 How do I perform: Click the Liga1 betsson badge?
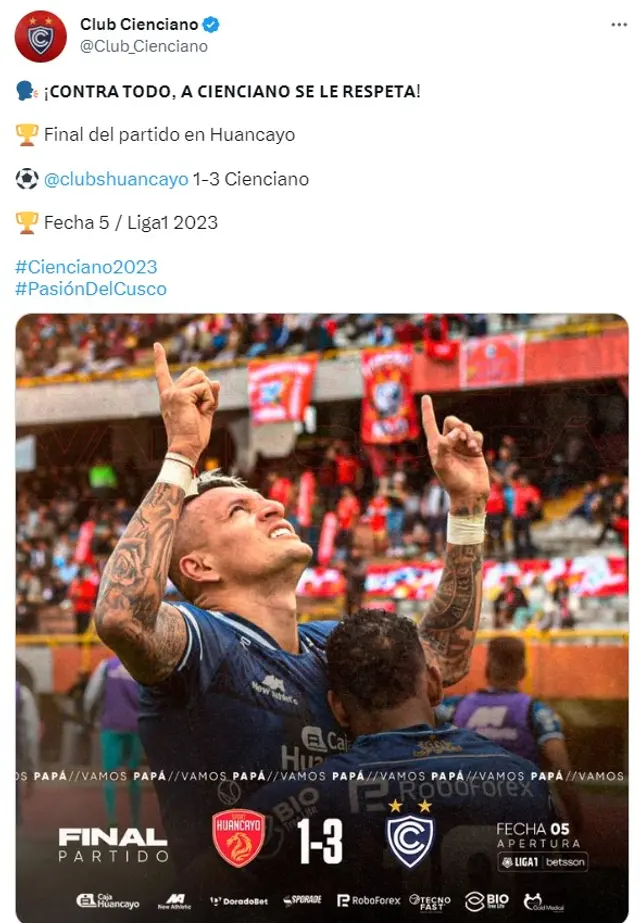543,862
